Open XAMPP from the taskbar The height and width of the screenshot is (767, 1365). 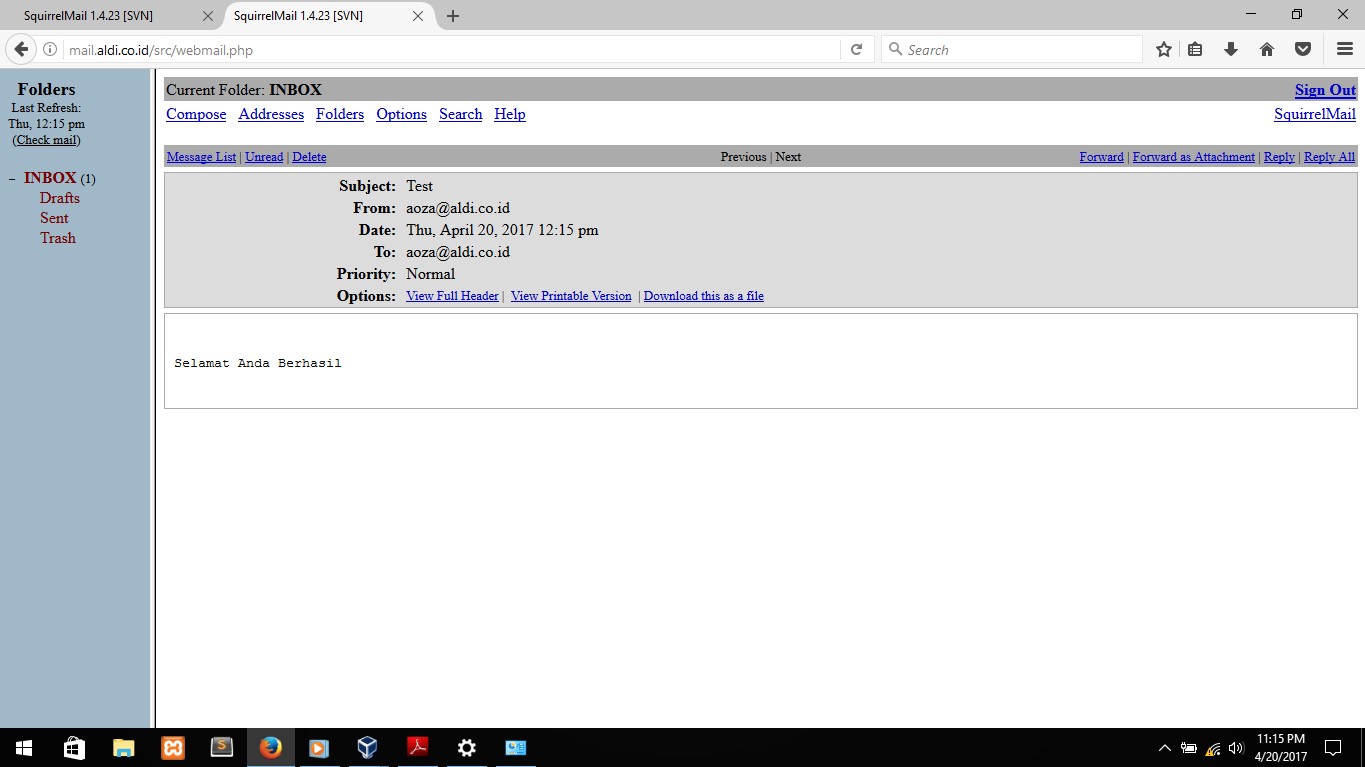[x=172, y=748]
